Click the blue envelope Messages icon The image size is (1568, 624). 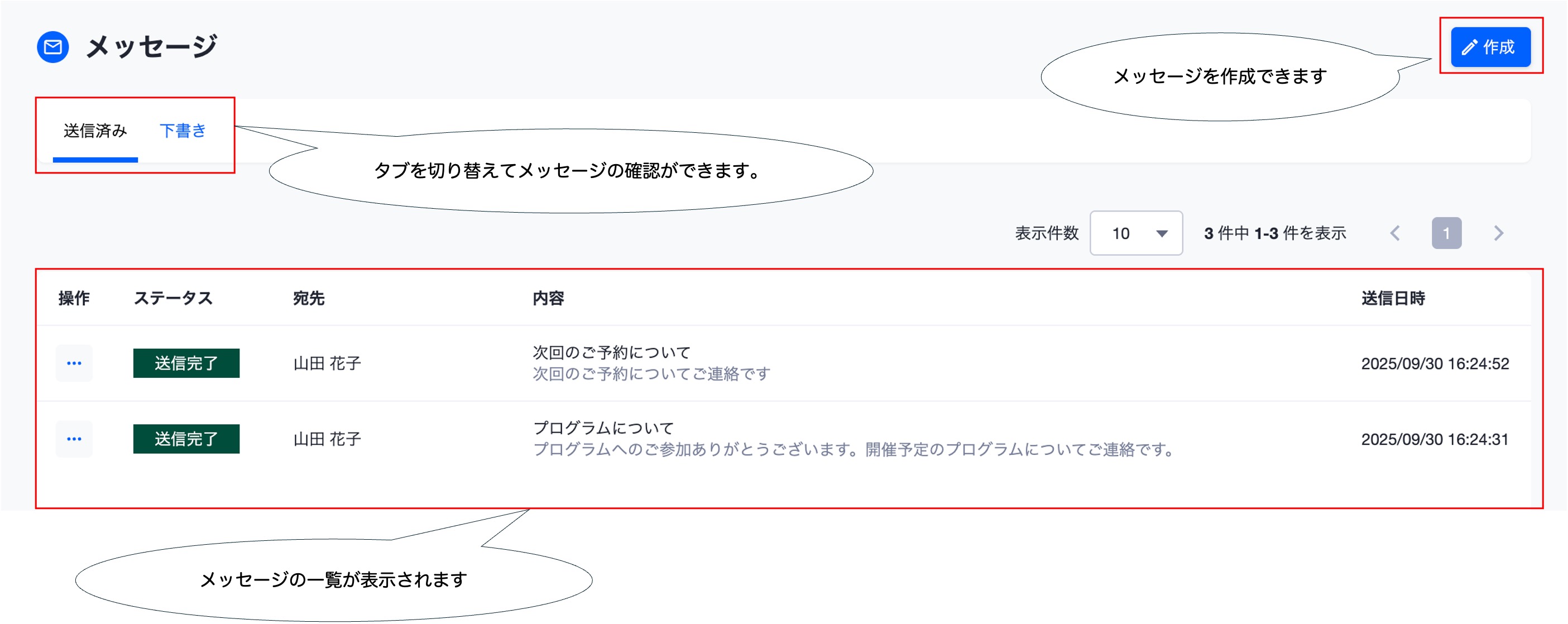(x=53, y=47)
